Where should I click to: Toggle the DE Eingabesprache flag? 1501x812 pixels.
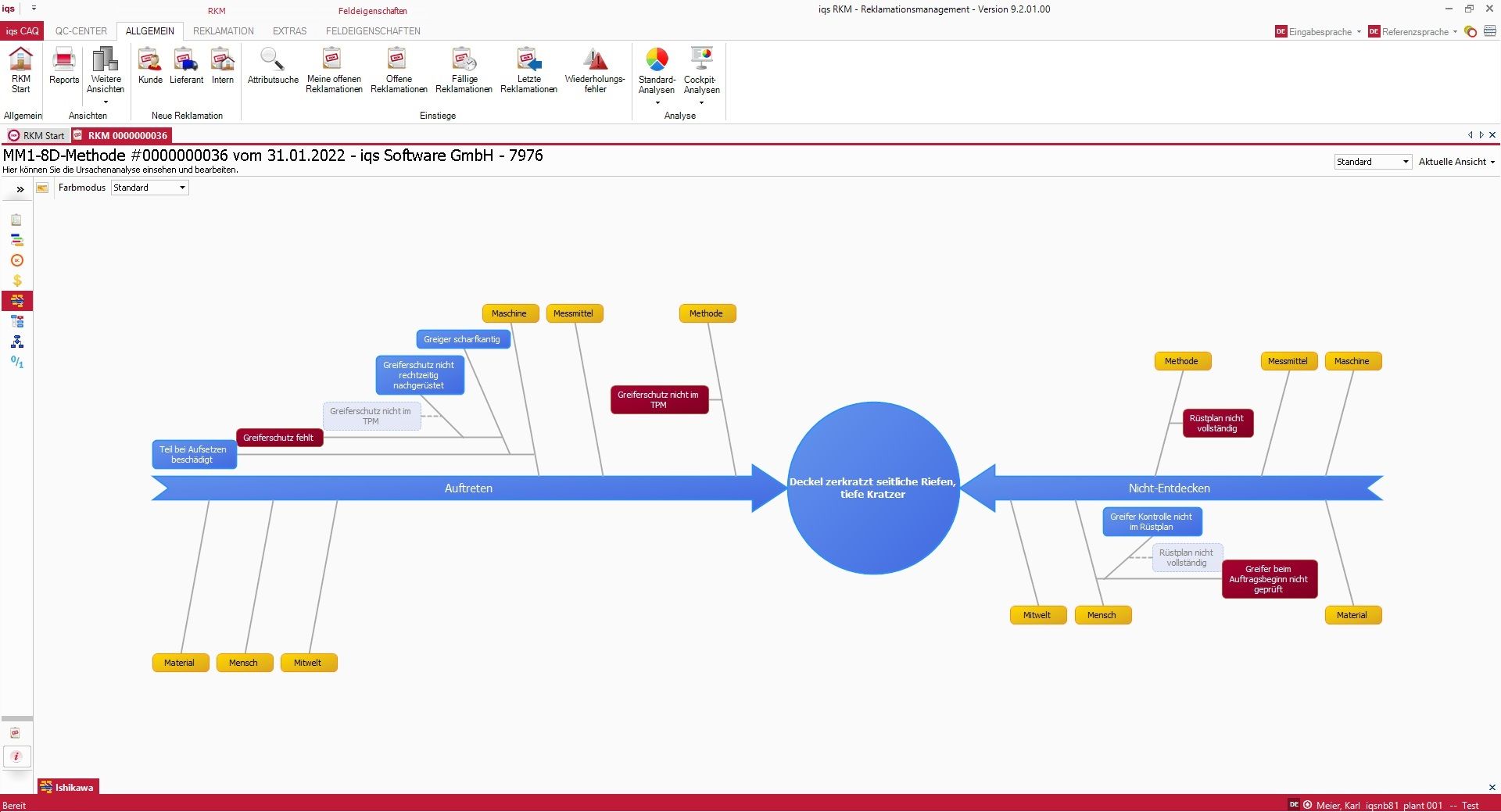pos(1280,32)
